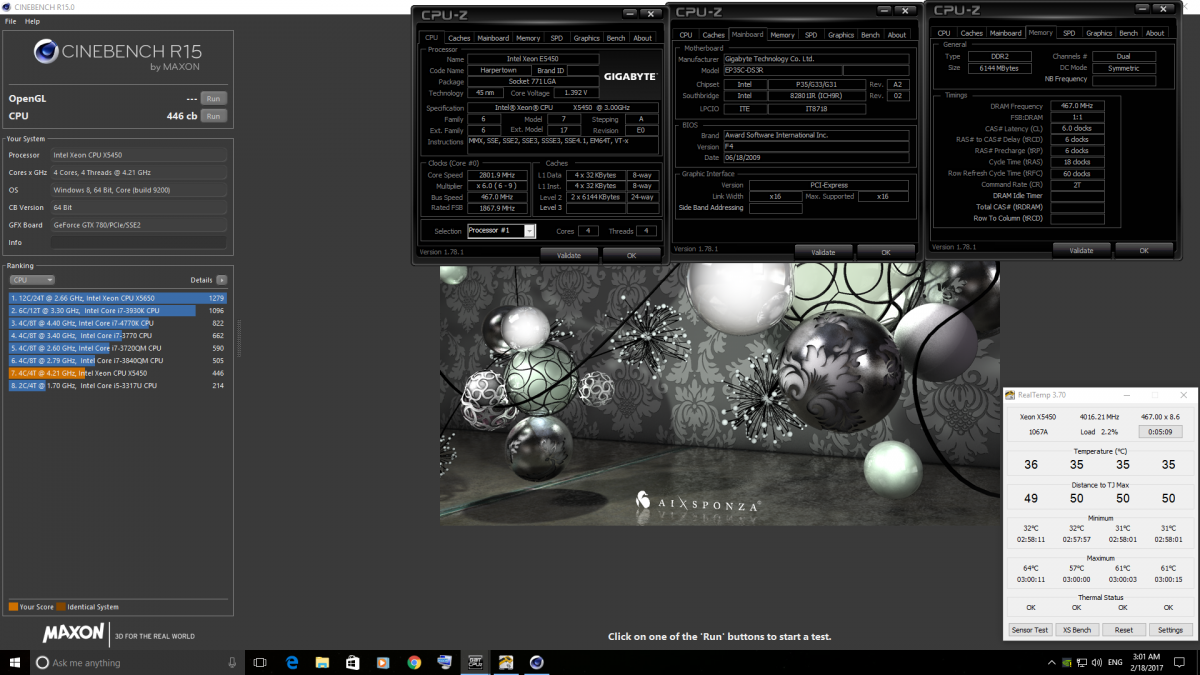Launch Google Chrome from the taskbar

414,662
